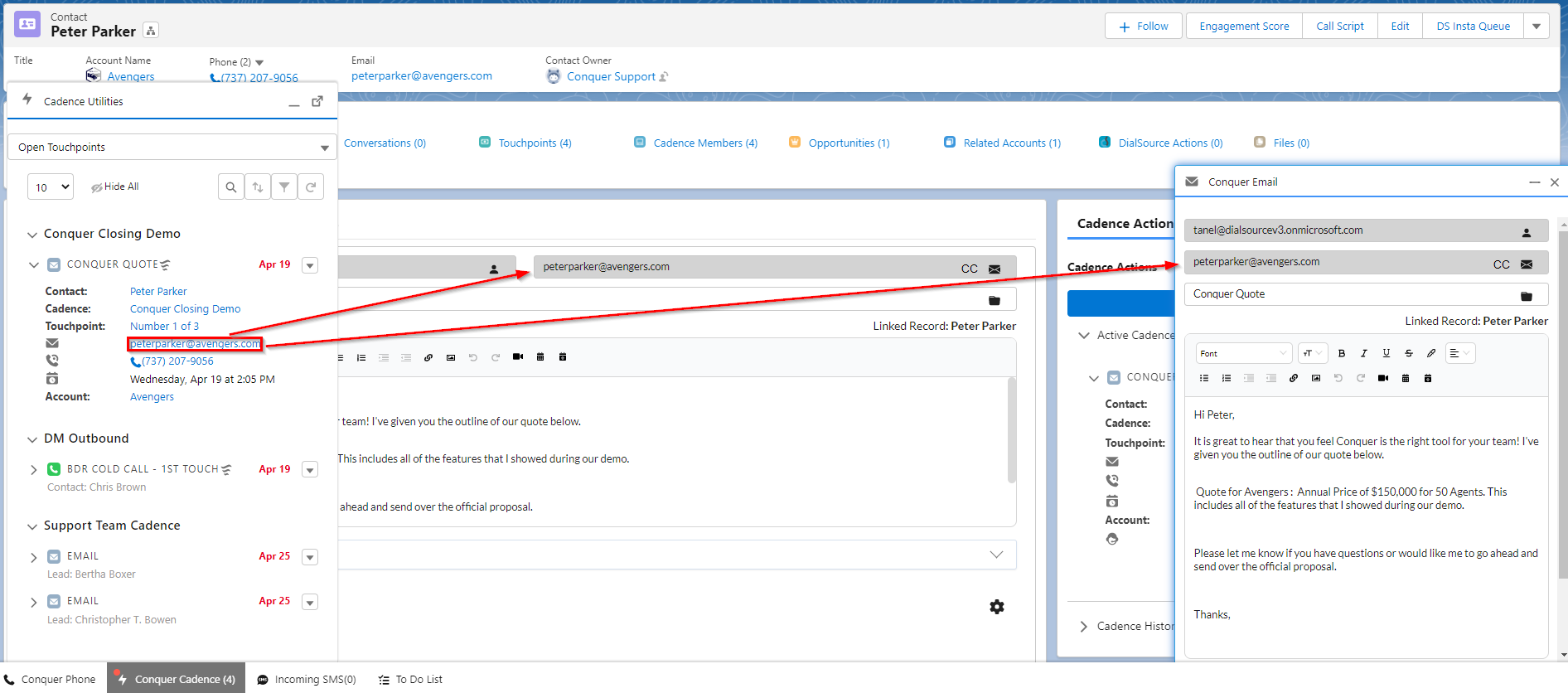Screen dimensions: 1568x693
Task: Pop out the Cadence Utilities panel
Action: pos(317,101)
